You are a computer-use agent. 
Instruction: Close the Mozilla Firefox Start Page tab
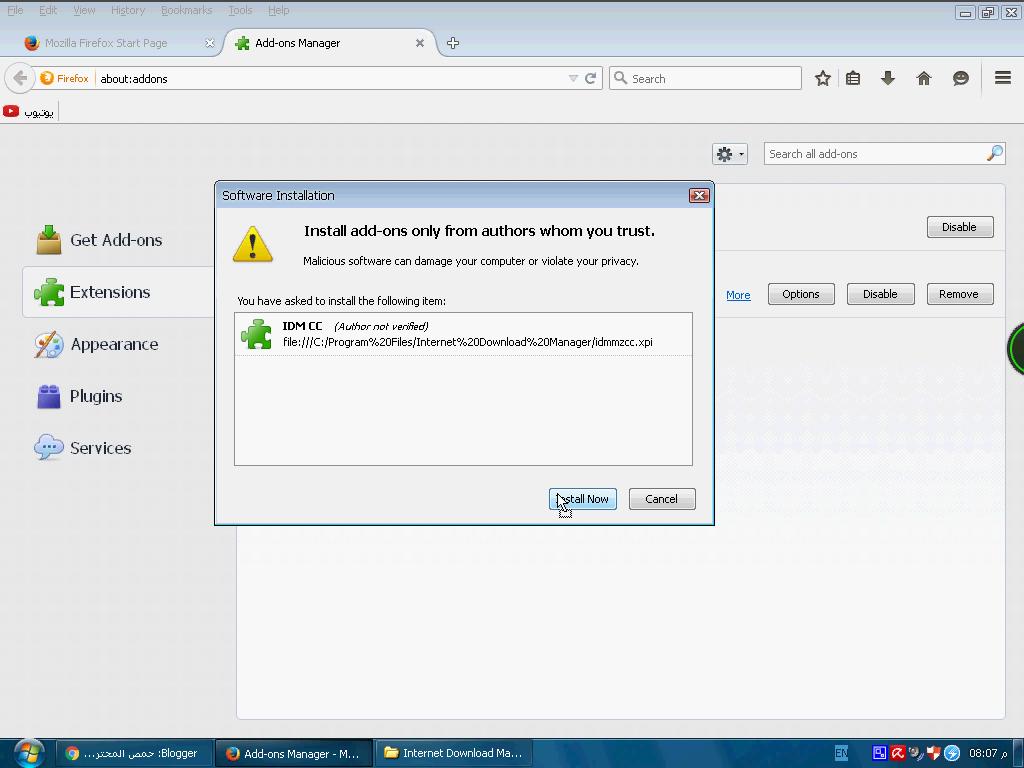pos(210,43)
